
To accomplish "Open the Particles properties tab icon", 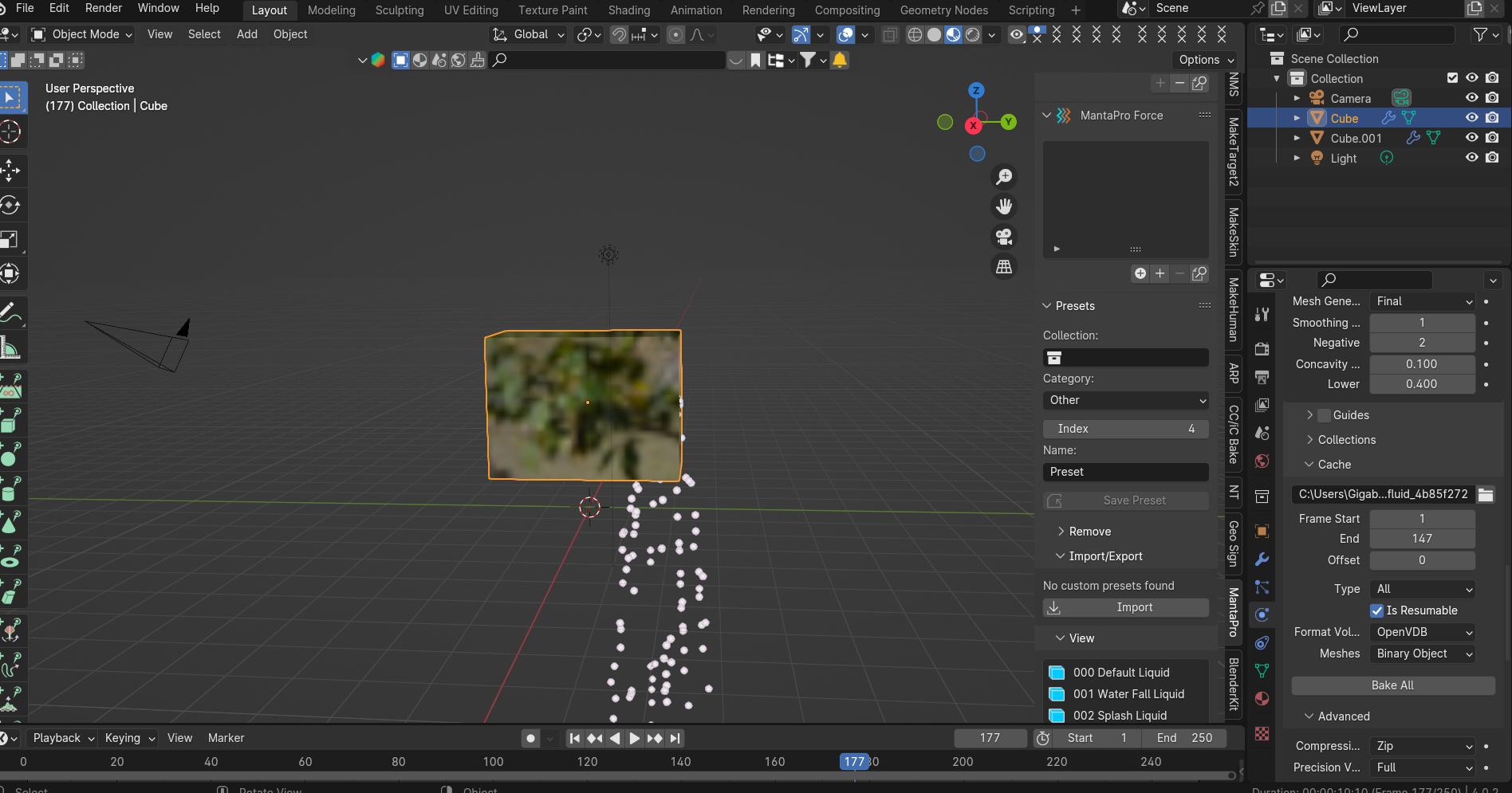I will (1262, 587).
